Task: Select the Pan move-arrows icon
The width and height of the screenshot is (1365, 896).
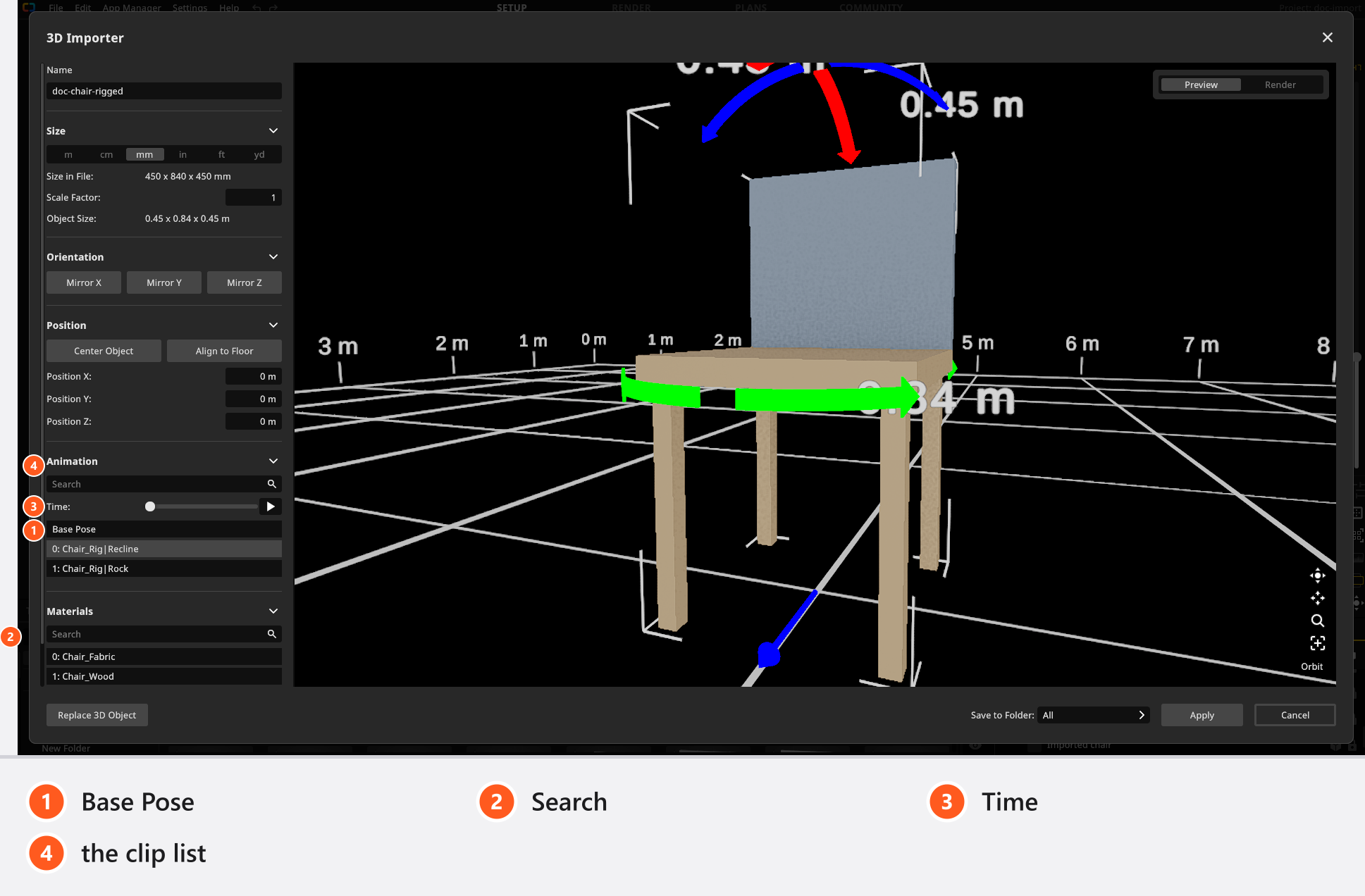Action: pyautogui.click(x=1317, y=598)
